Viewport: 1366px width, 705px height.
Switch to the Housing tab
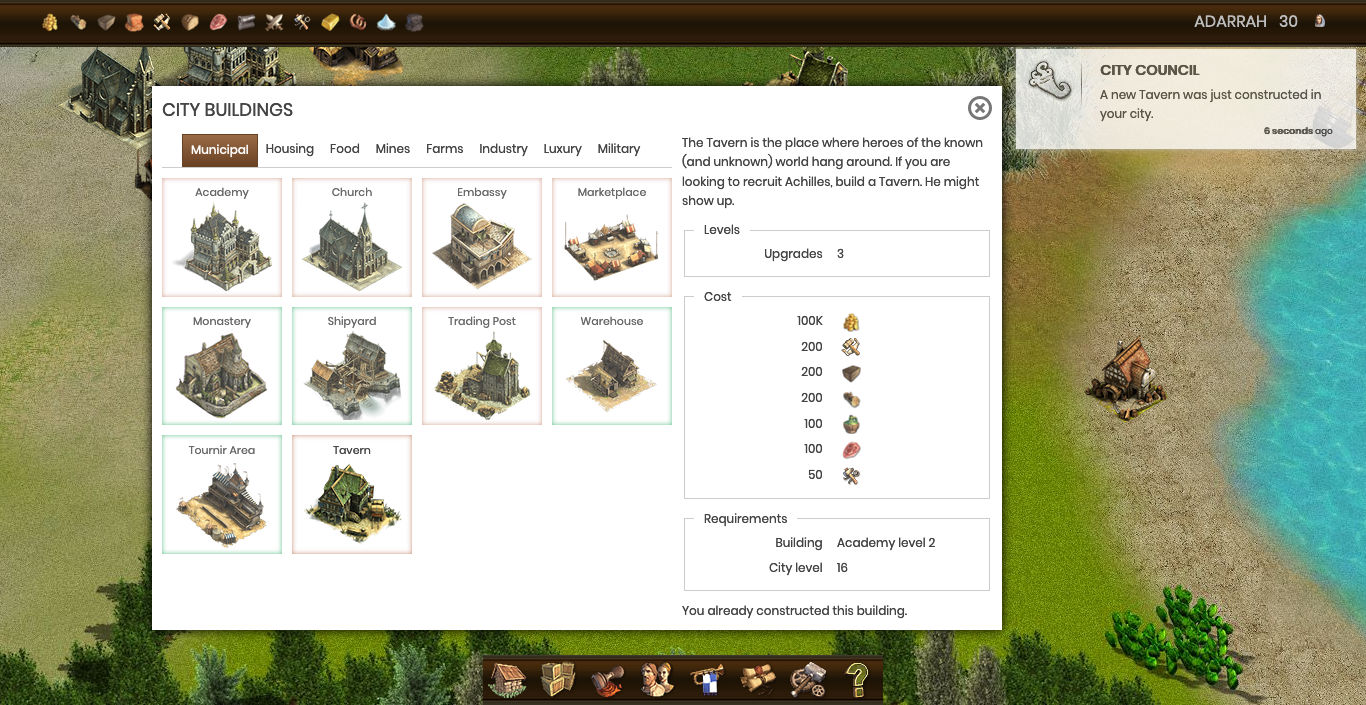pyautogui.click(x=290, y=149)
